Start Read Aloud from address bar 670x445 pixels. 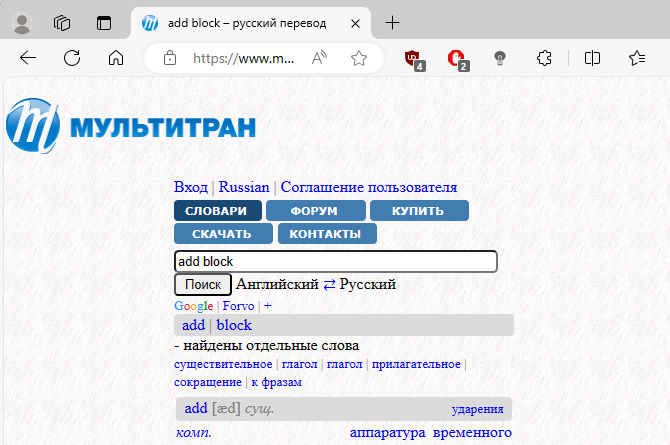pyautogui.click(x=319, y=58)
